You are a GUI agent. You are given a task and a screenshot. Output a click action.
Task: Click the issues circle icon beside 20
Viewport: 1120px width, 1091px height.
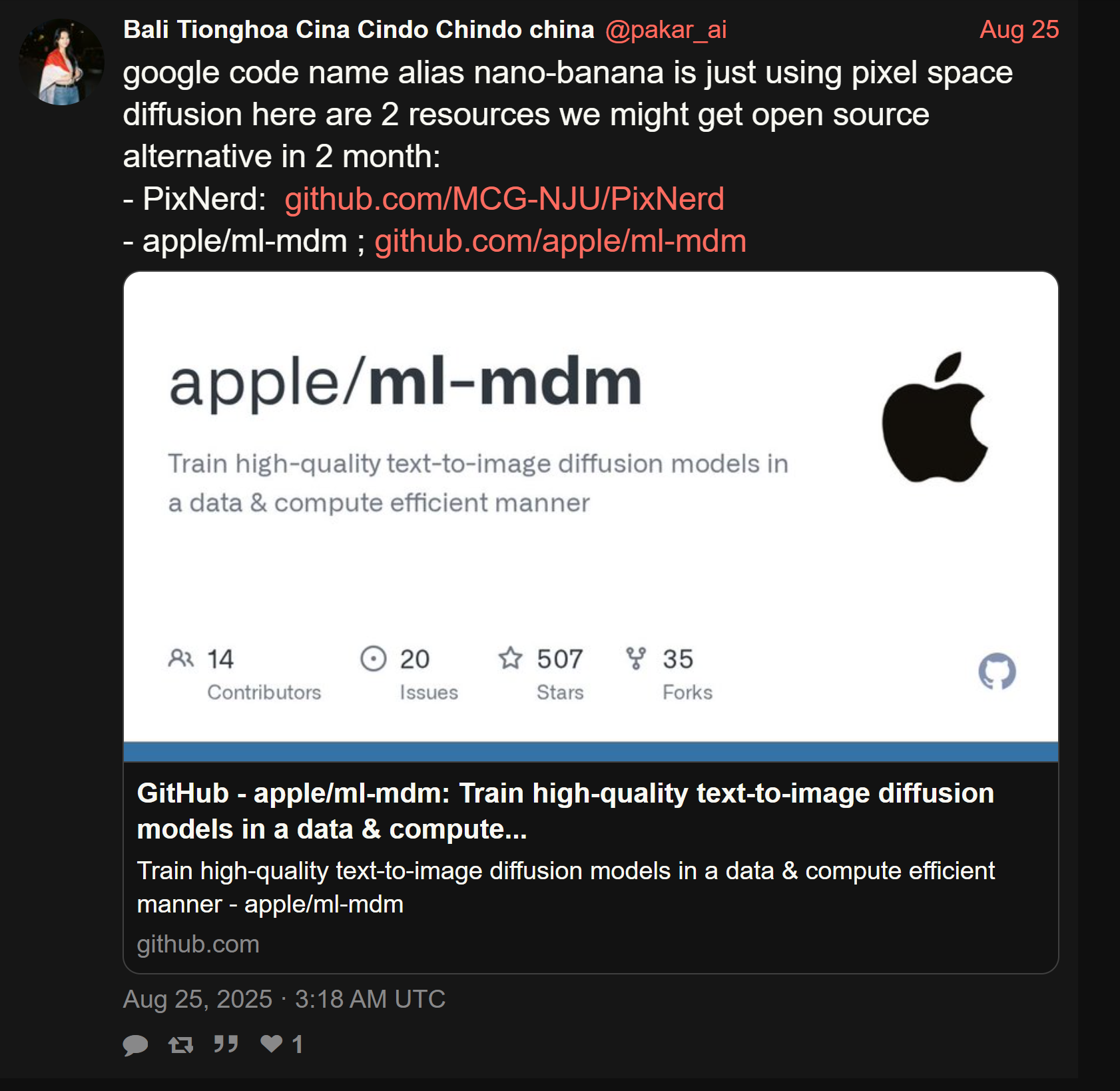click(x=373, y=659)
